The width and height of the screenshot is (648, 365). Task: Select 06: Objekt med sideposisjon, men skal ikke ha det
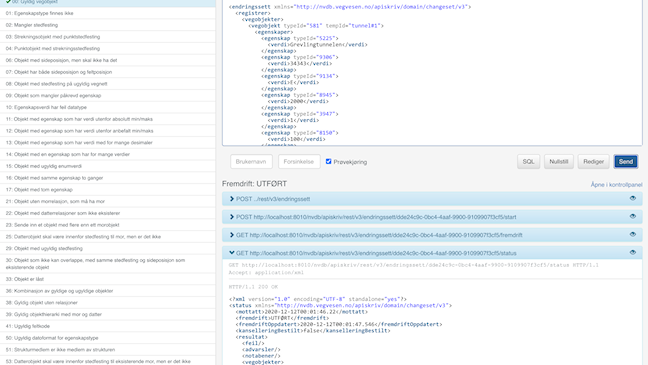[x=107, y=60]
